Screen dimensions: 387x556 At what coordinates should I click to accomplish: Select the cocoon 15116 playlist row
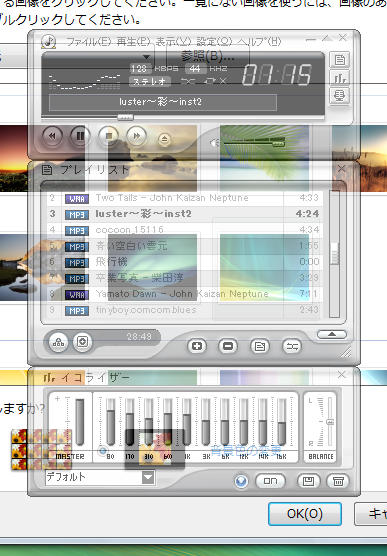pos(184,230)
